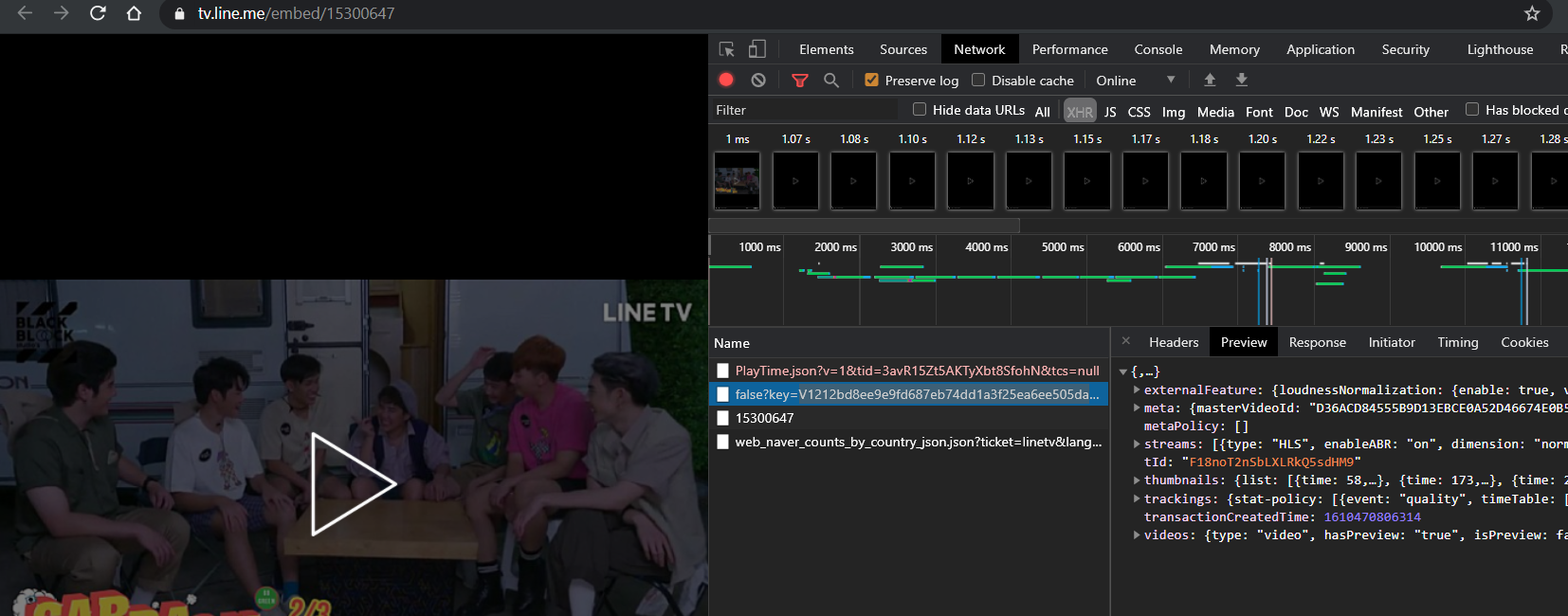Switch to the Console tab

tap(1158, 49)
